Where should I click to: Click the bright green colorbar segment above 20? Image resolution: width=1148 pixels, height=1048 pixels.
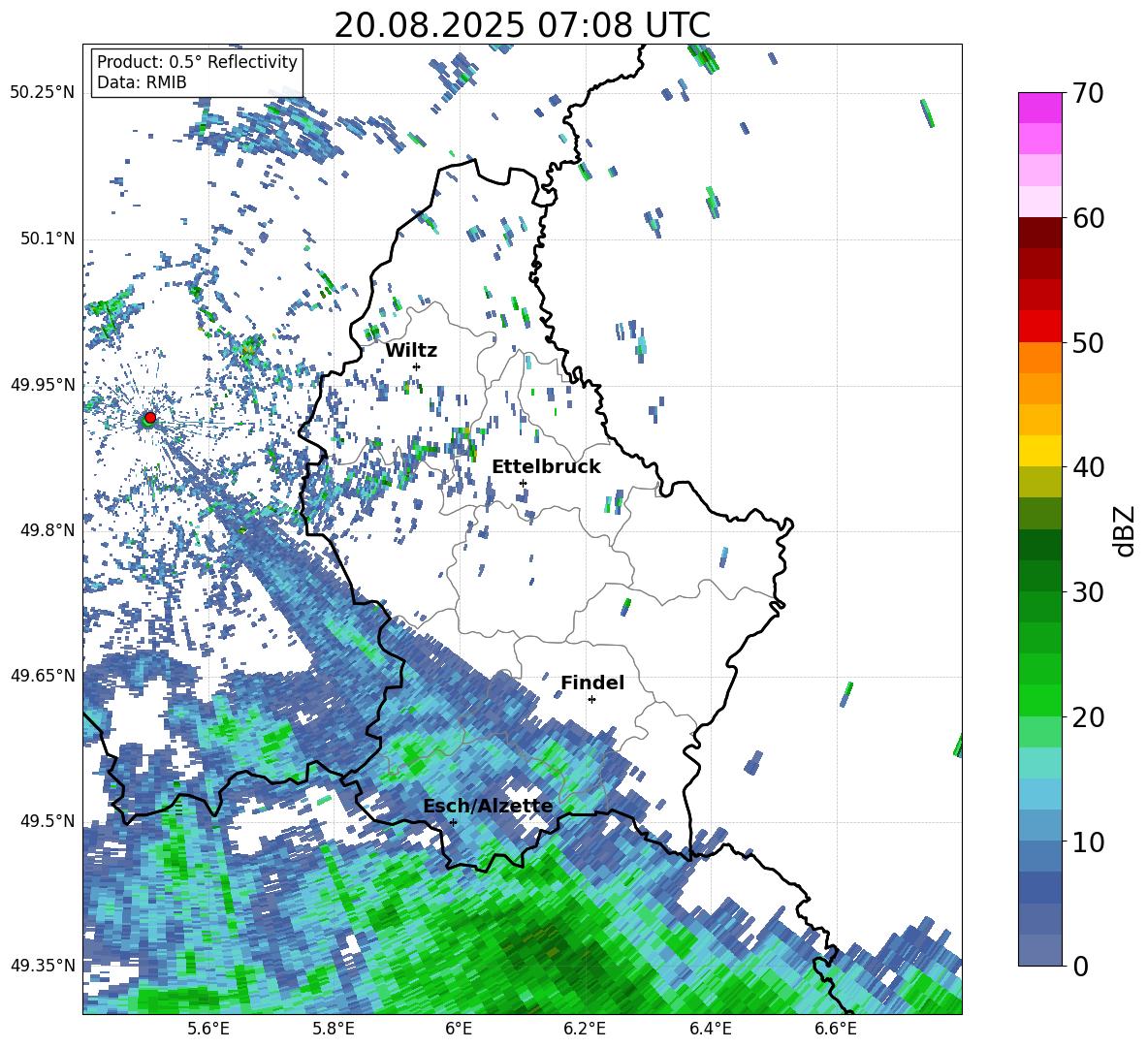[1039, 700]
